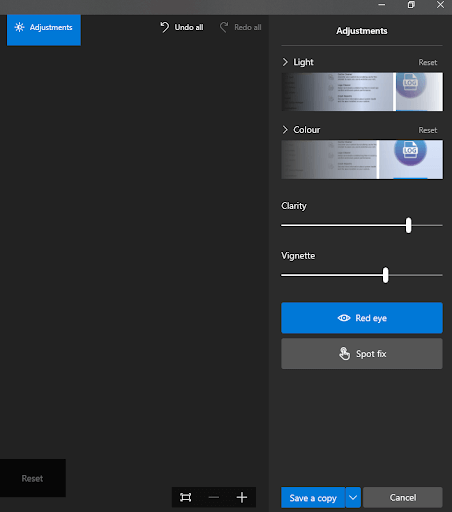Click the Undo all arrow icon
452x512 pixels.
point(165,27)
